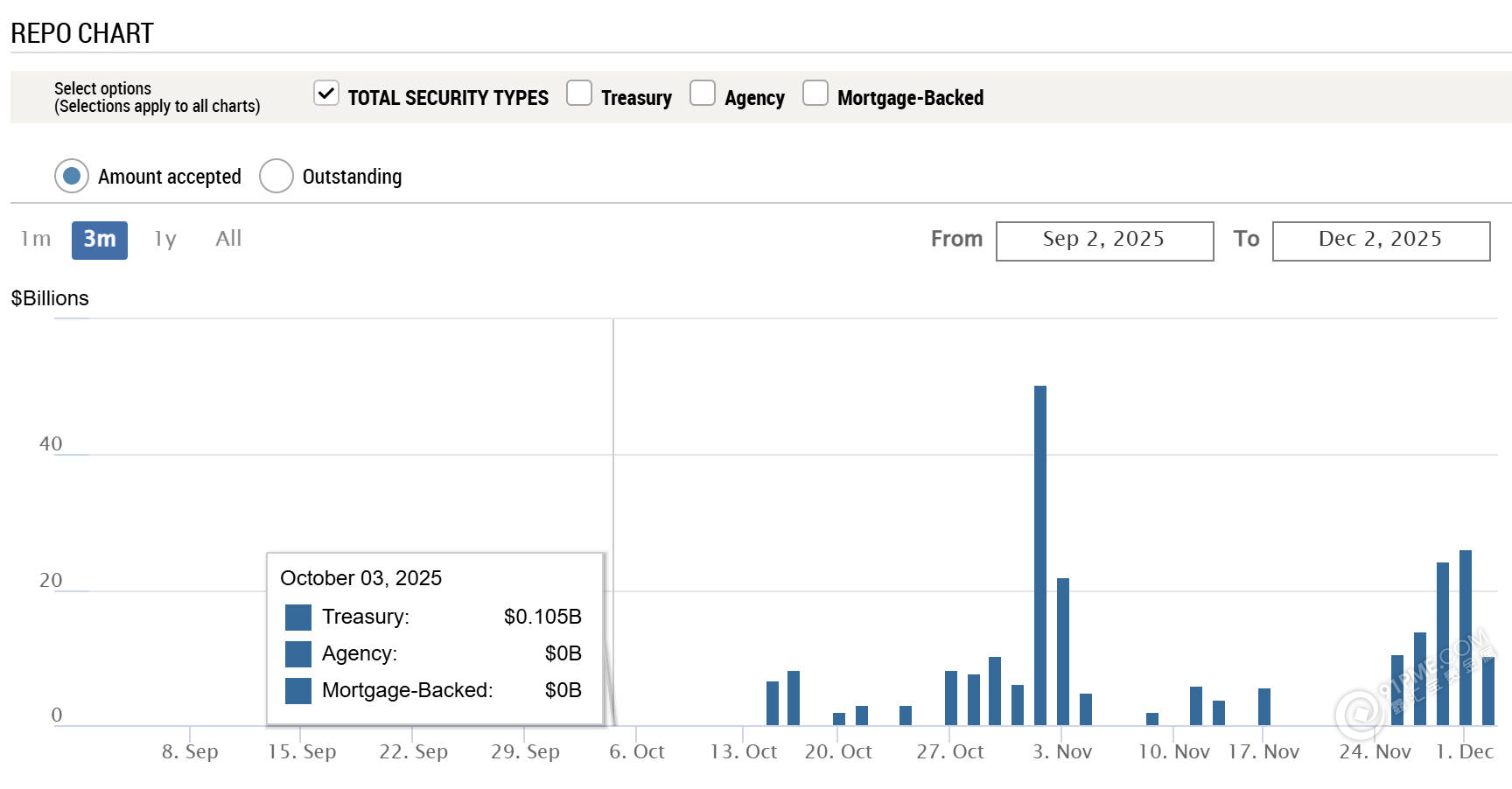Click the Treasury blue swatch in tooltip
Screen dimensions: 1512x789
coord(298,618)
